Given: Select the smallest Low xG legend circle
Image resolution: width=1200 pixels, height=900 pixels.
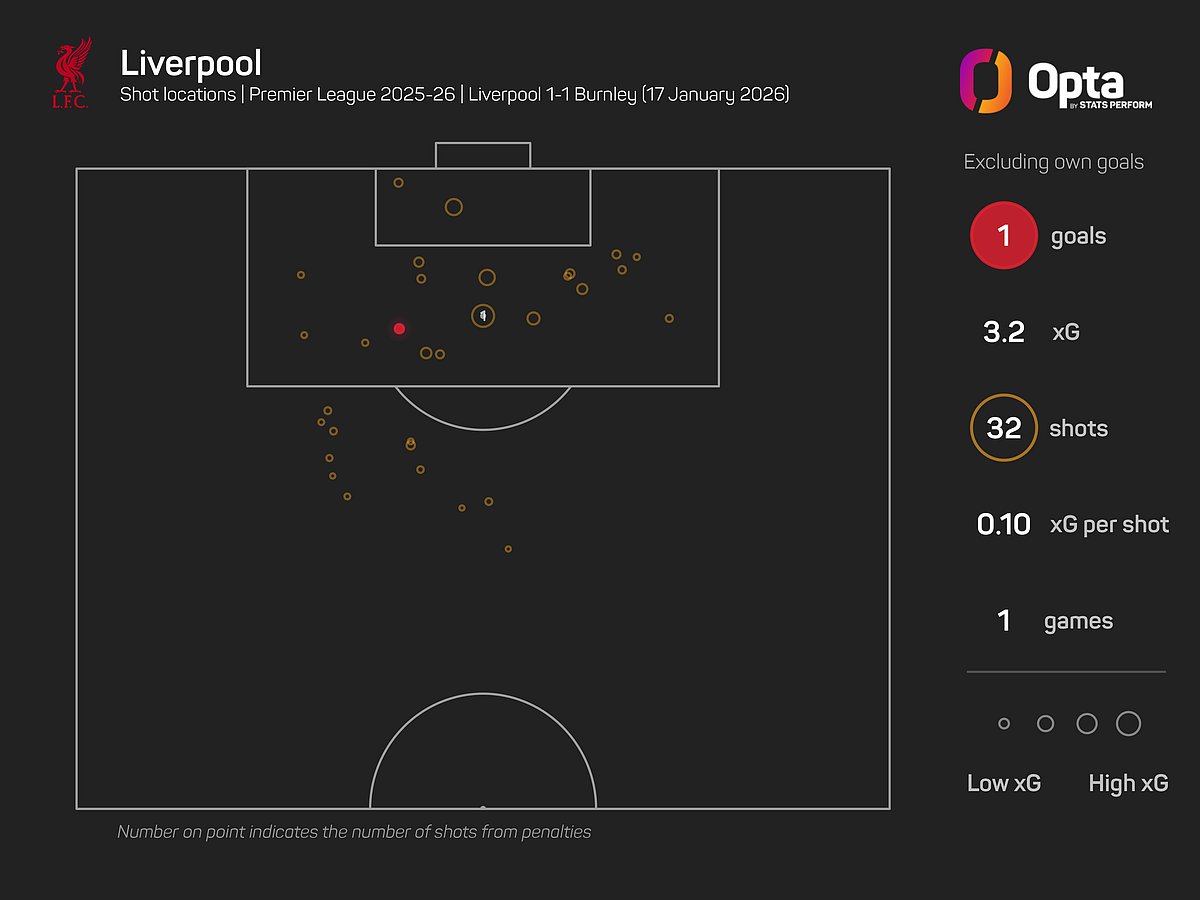Looking at the screenshot, I should click(x=1004, y=724).
